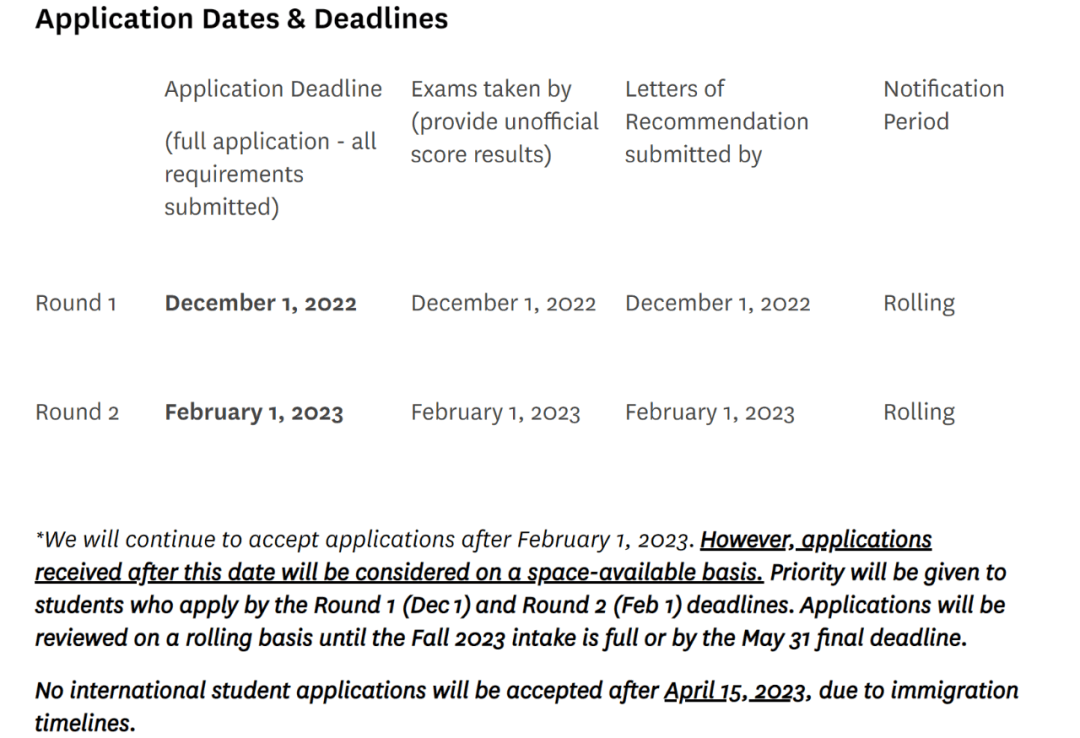Click Round 2 recommendation letters date

[x=710, y=412]
